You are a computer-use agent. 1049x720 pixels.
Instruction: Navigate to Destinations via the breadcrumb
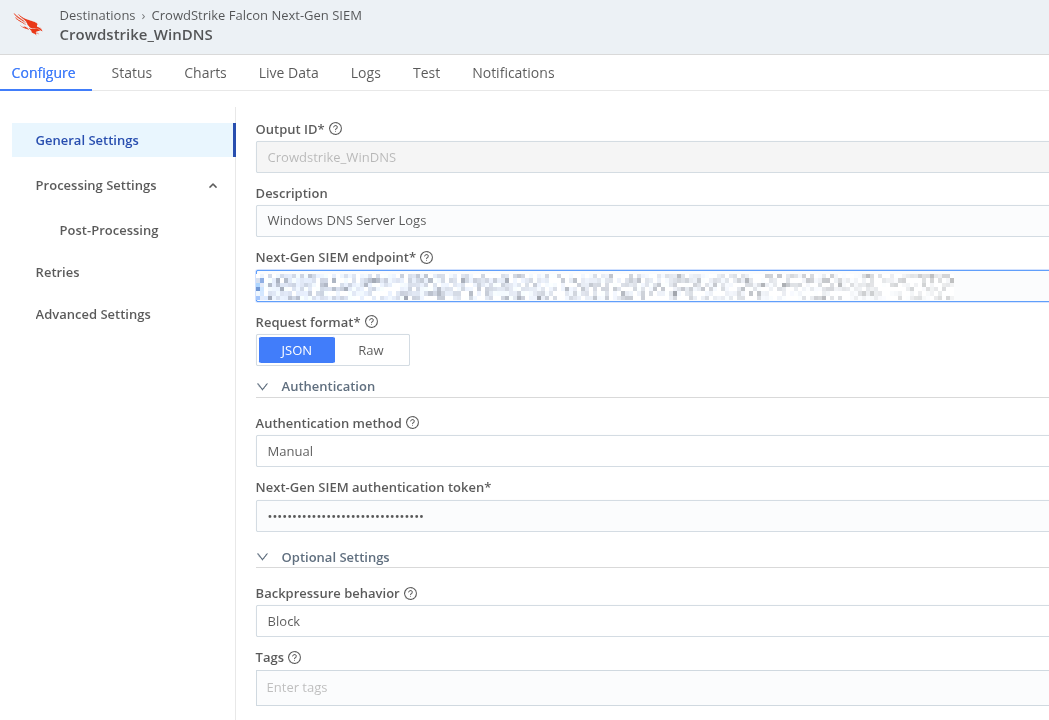click(97, 15)
